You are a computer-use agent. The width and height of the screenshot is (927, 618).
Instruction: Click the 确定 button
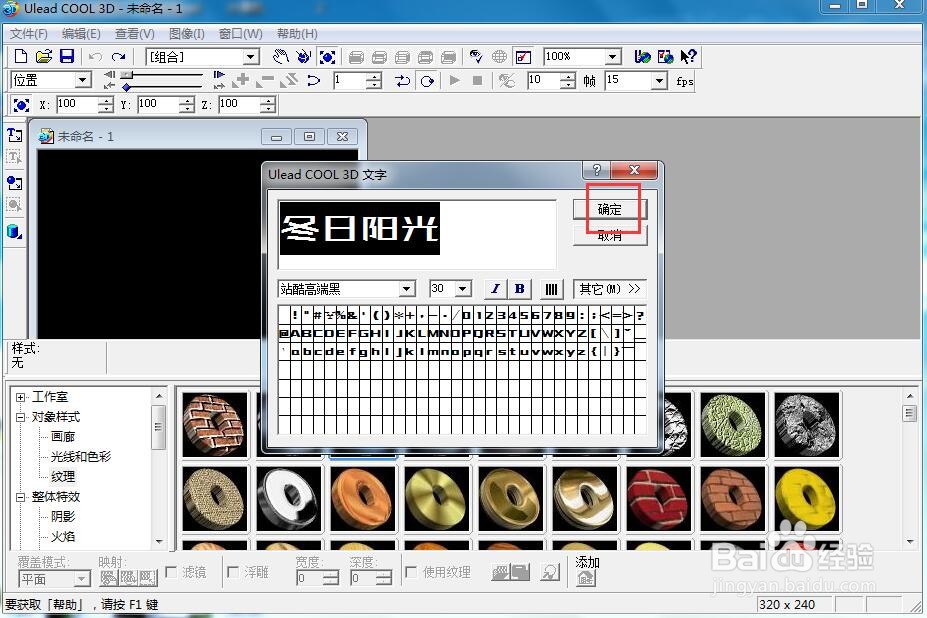[x=610, y=209]
